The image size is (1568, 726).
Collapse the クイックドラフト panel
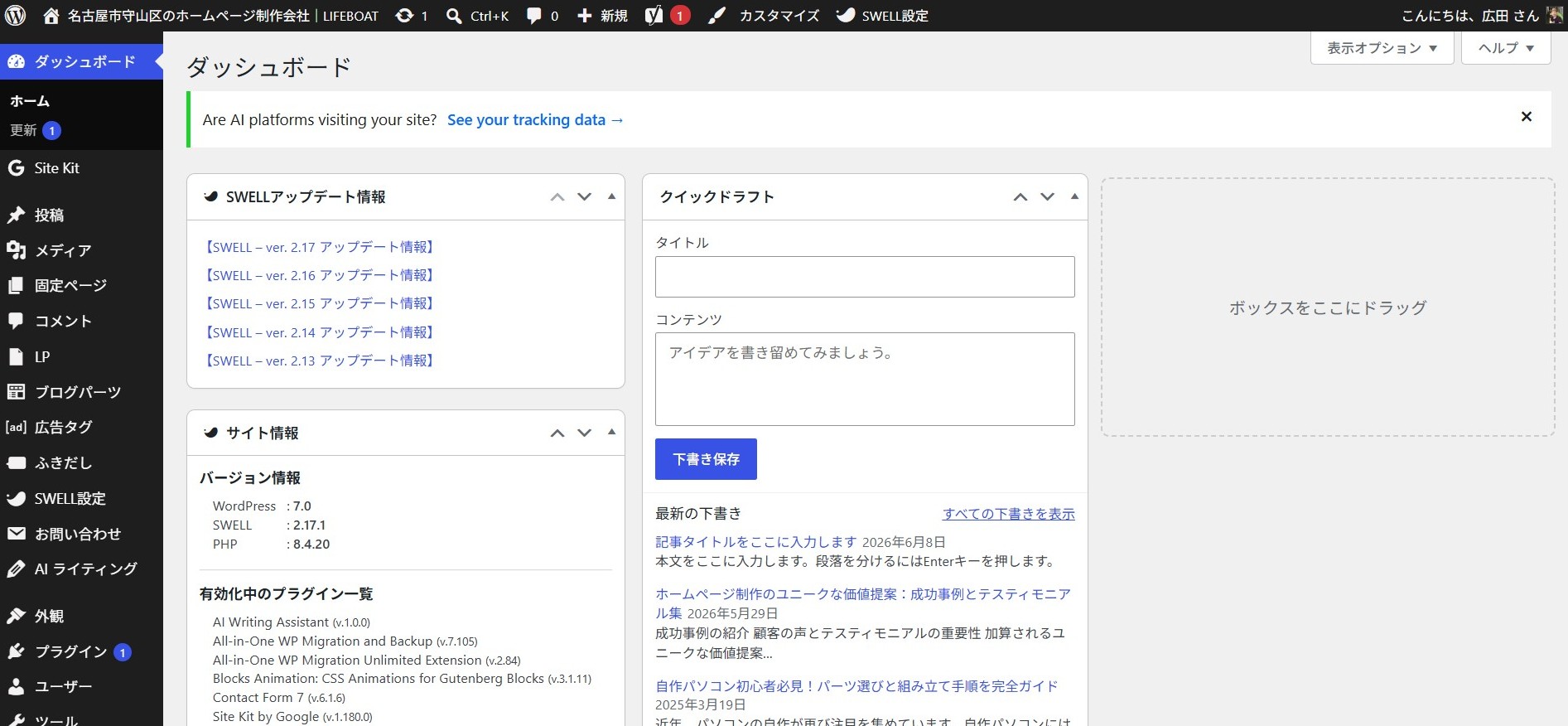pyautogui.click(x=1074, y=197)
